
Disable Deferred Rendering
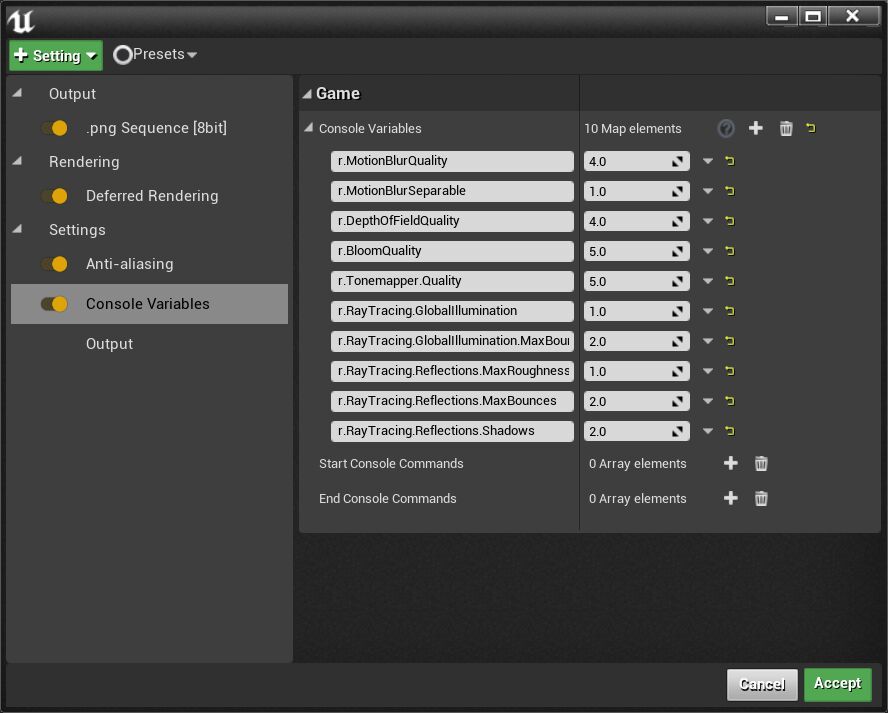pos(57,196)
